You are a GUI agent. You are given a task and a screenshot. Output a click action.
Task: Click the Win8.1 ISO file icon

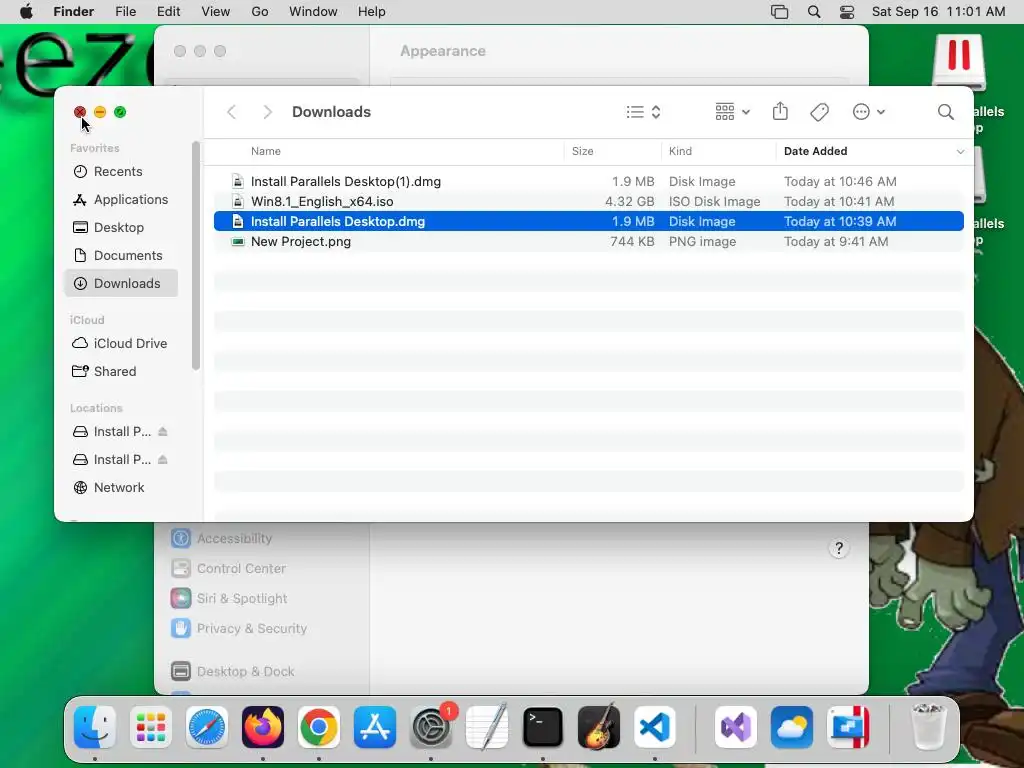238,201
